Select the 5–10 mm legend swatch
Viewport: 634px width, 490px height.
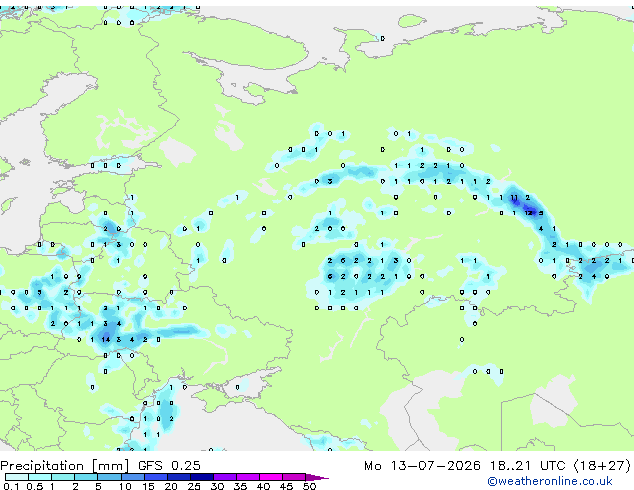[109, 477]
